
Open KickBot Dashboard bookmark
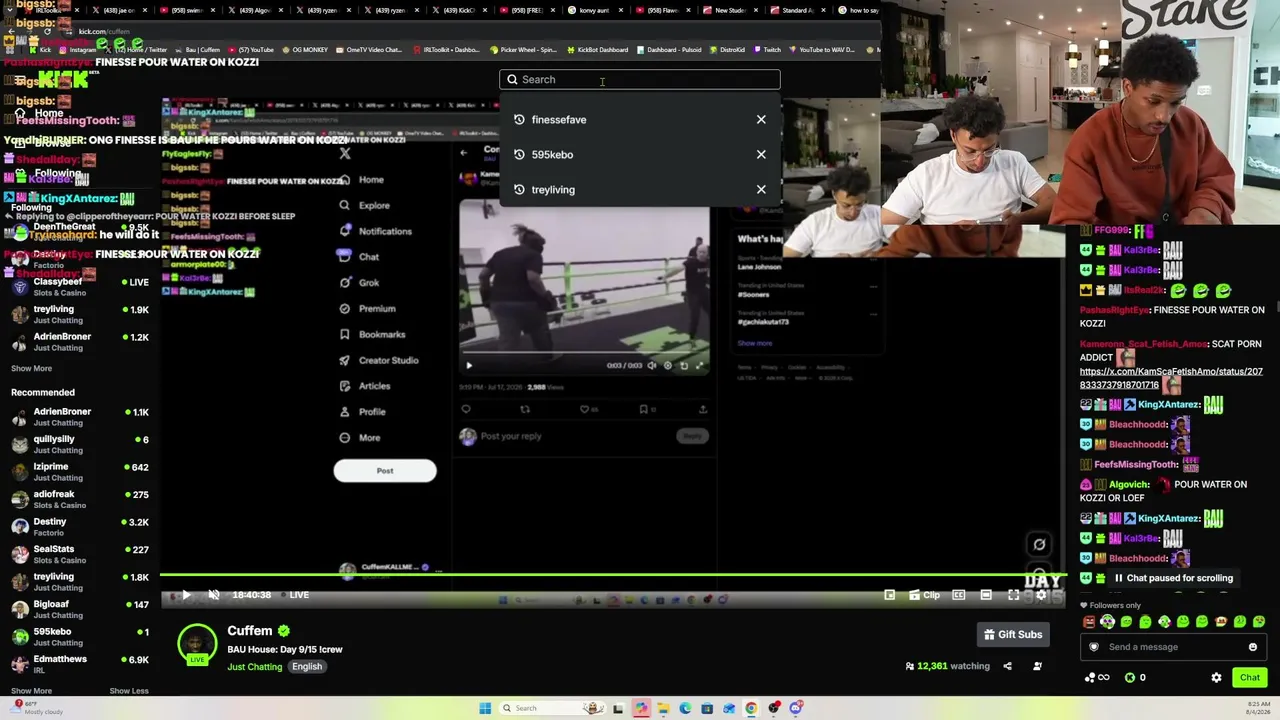pos(598,50)
